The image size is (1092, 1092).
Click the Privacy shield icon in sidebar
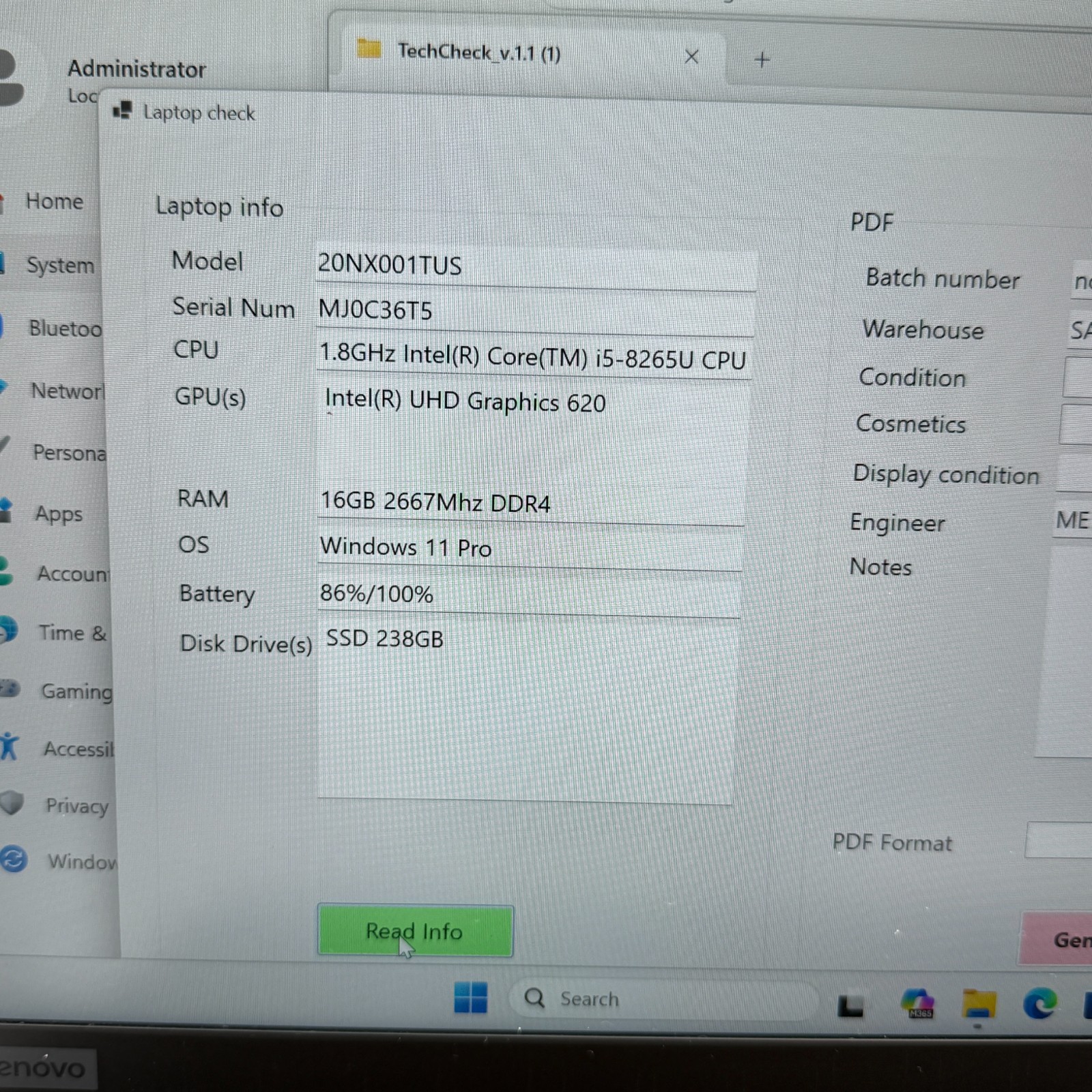pyautogui.click(x=11, y=803)
